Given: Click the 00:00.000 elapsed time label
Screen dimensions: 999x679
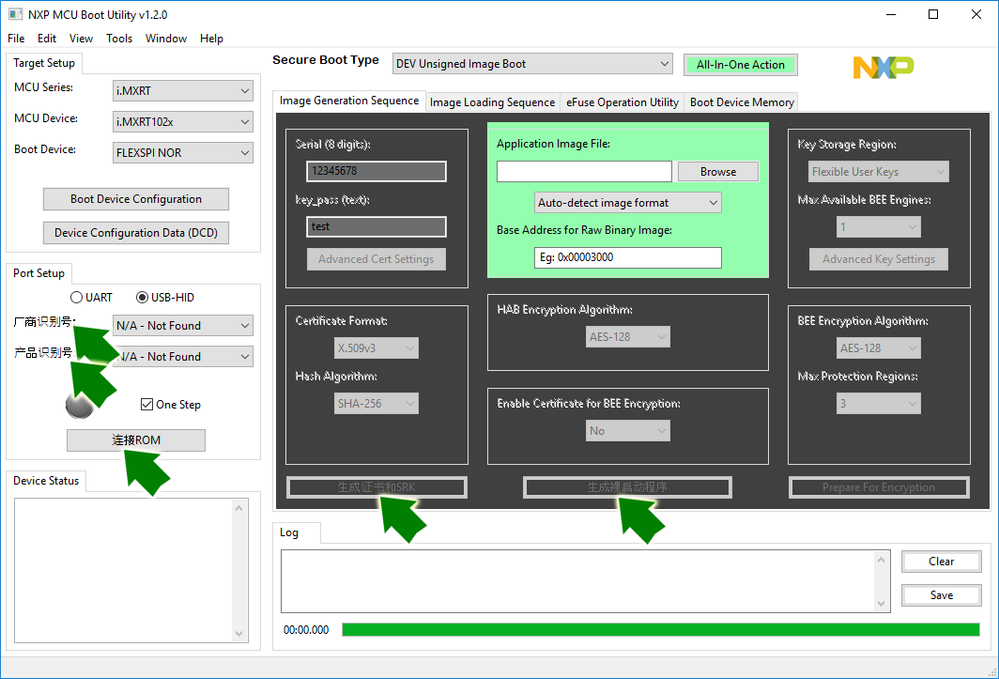Looking at the screenshot, I should (306, 630).
